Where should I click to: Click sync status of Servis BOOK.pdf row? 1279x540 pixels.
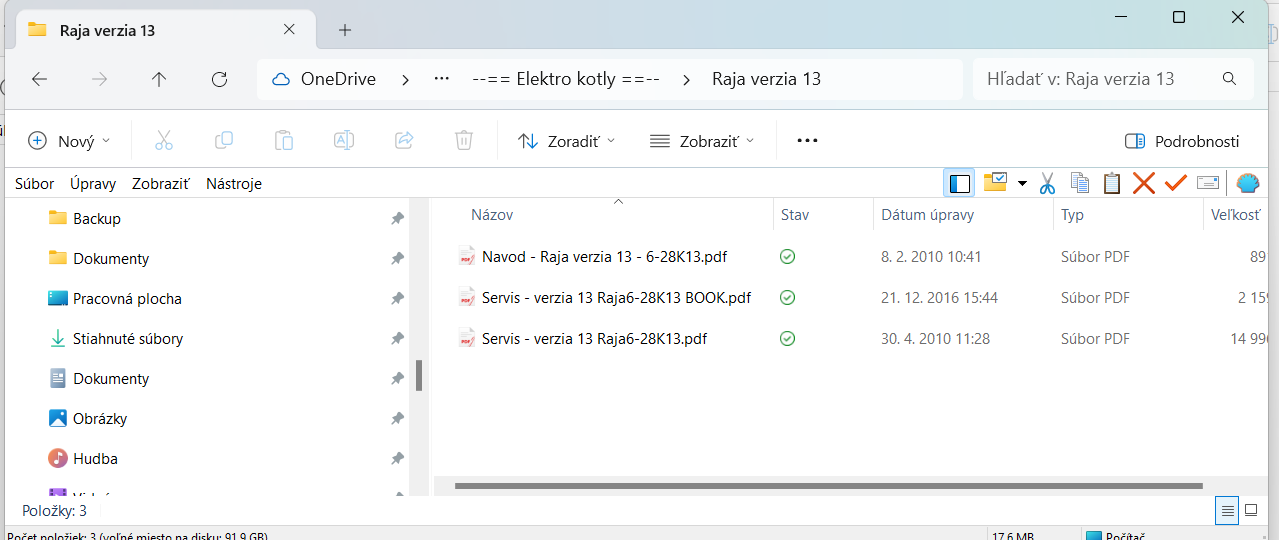[x=787, y=297]
